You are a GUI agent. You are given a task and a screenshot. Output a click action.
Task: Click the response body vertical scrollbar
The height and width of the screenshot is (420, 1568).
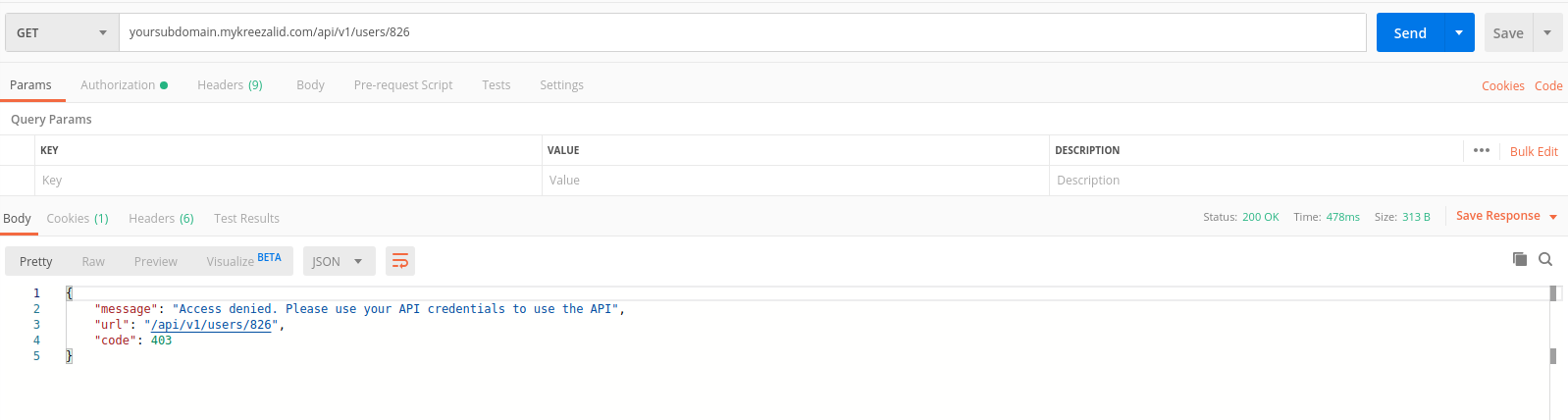pos(1553,353)
